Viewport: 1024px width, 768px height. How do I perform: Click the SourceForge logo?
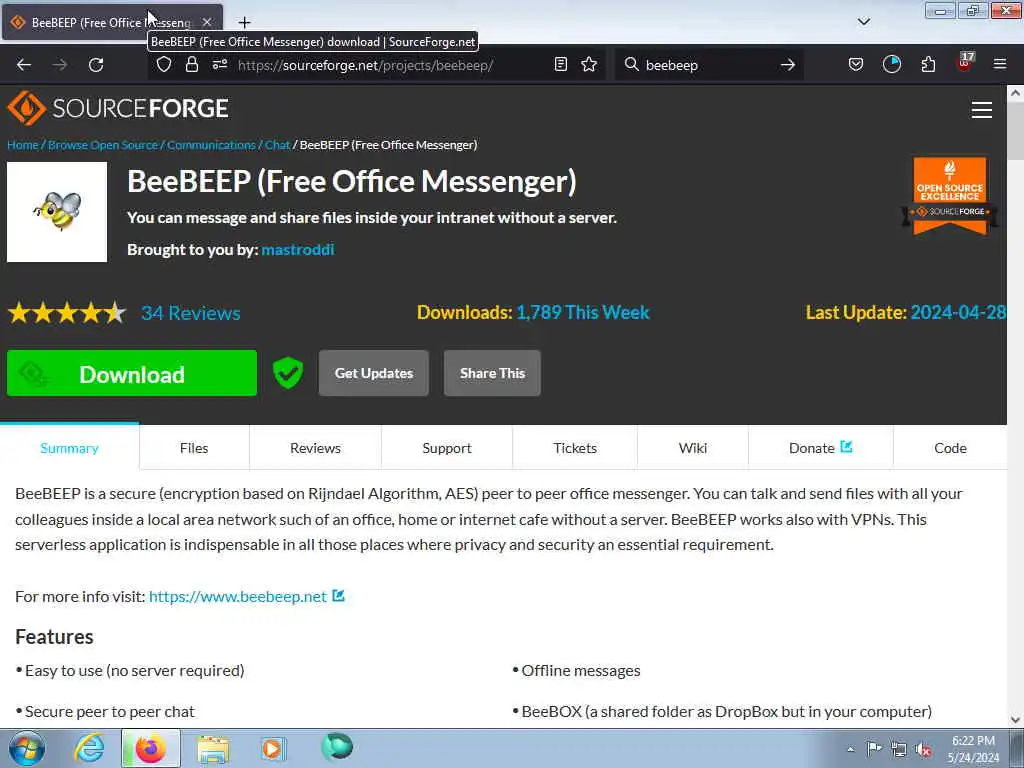point(118,108)
